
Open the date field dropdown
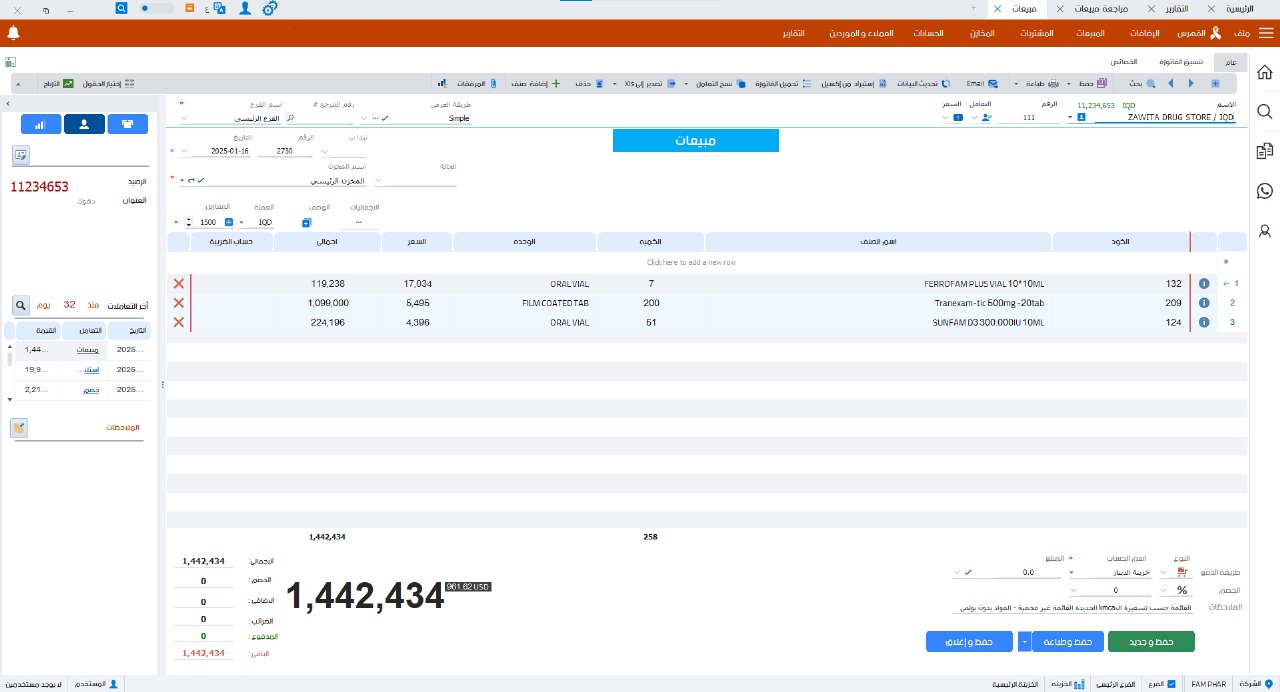click(x=185, y=152)
